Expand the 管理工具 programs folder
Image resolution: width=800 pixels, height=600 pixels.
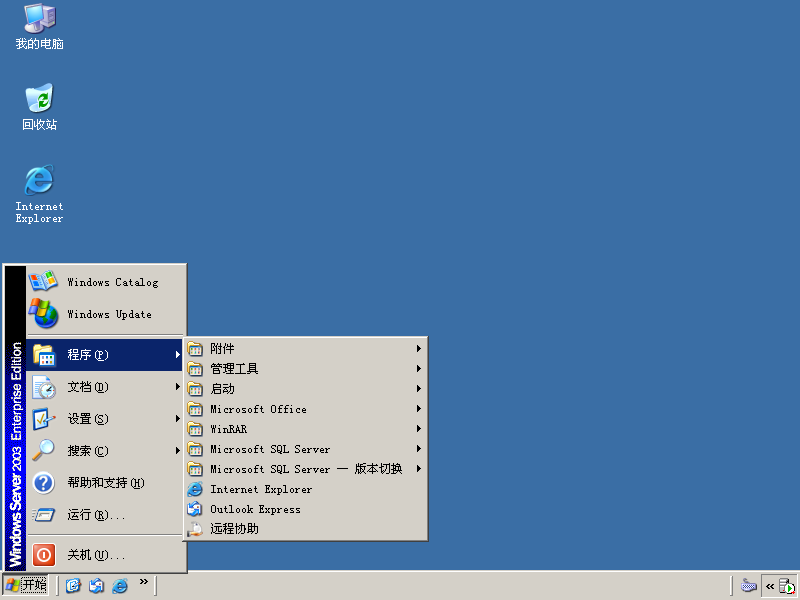[305, 368]
